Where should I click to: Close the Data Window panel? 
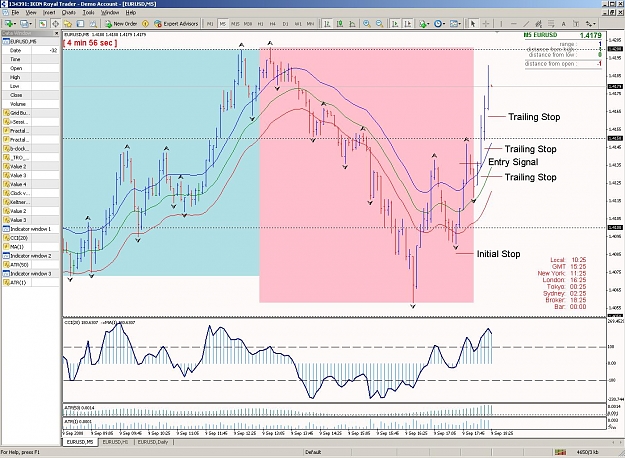pos(56,33)
